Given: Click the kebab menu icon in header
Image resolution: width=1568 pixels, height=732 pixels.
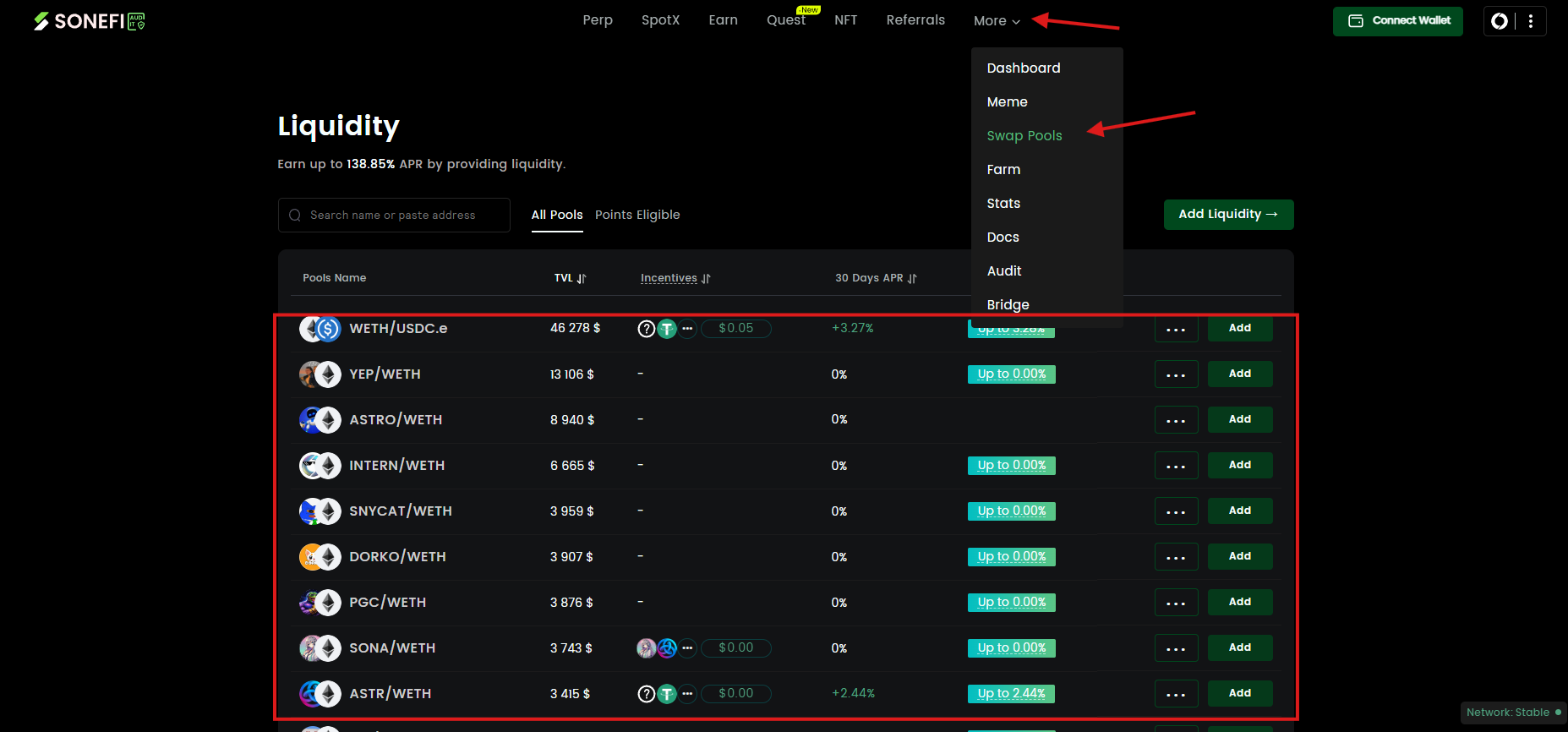Looking at the screenshot, I should [x=1531, y=21].
